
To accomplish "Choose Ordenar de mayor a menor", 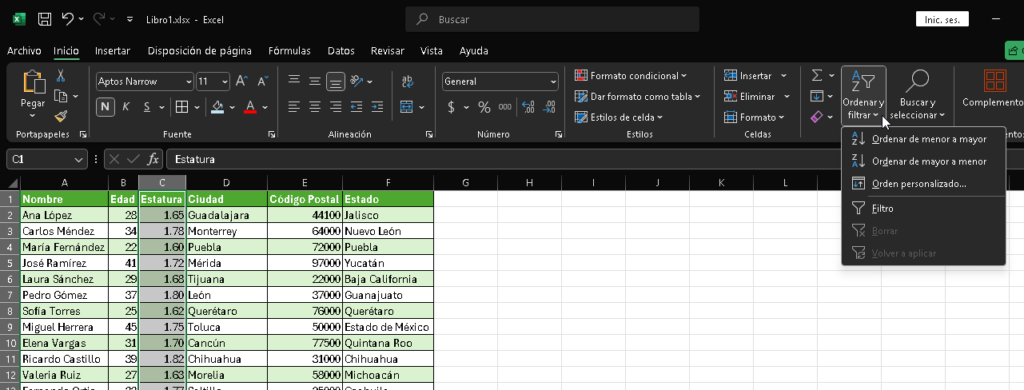I will [x=923, y=161].
